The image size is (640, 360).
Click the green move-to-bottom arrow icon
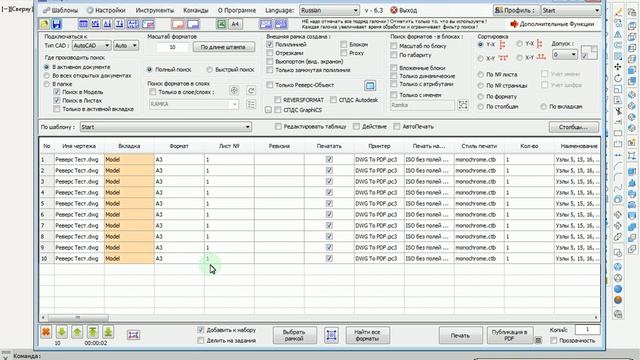[108, 332]
